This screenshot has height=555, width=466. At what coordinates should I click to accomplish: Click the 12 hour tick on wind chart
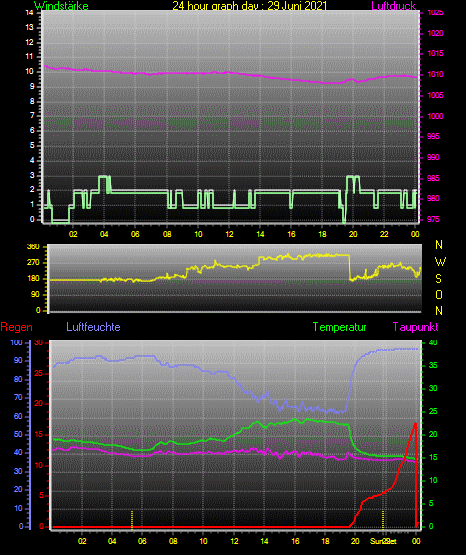point(229,234)
